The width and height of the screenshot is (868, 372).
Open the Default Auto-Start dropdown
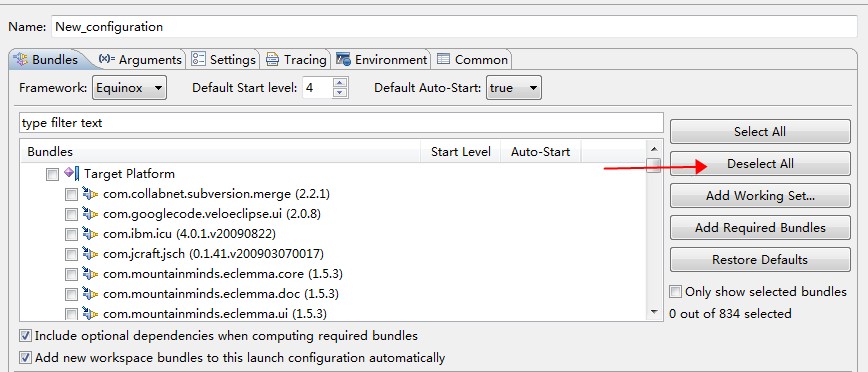click(x=514, y=88)
